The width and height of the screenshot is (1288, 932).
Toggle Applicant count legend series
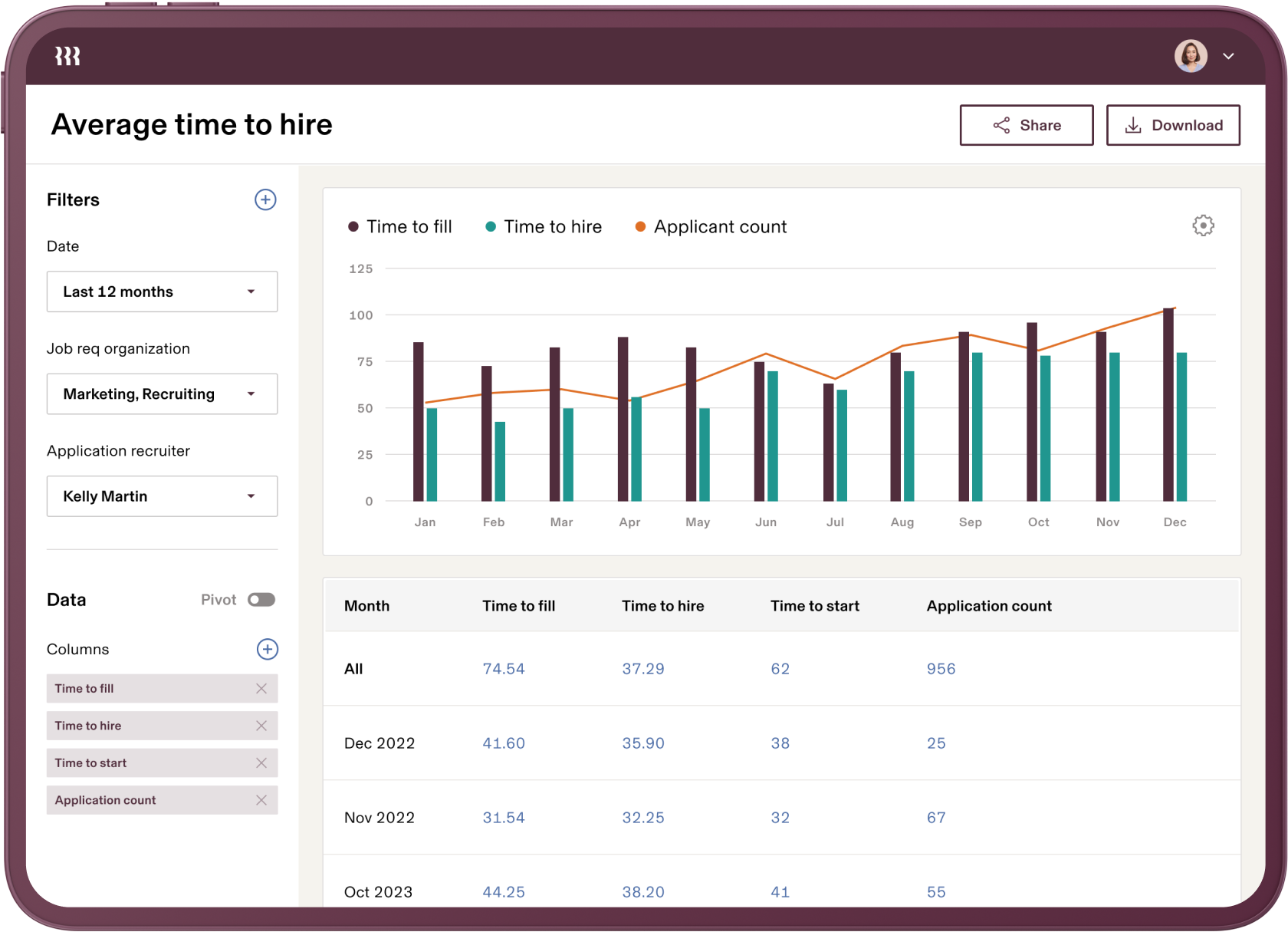click(x=711, y=226)
